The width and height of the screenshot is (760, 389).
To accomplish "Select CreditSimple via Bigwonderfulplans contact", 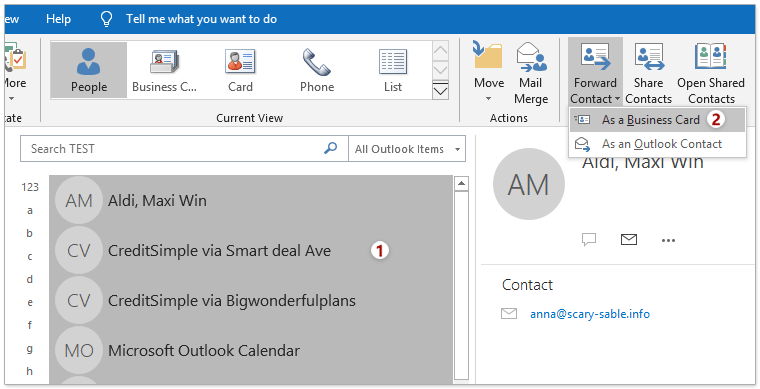I will pyautogui.click(x=251, y=300).
